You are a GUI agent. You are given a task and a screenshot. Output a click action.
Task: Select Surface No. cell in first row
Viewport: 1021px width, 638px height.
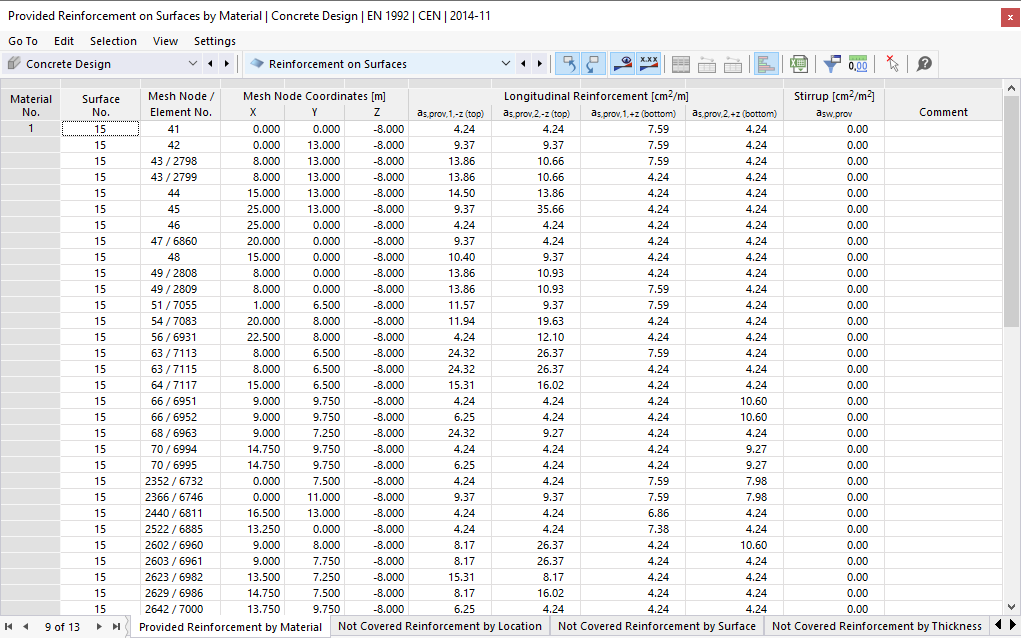tap(100, 129)
